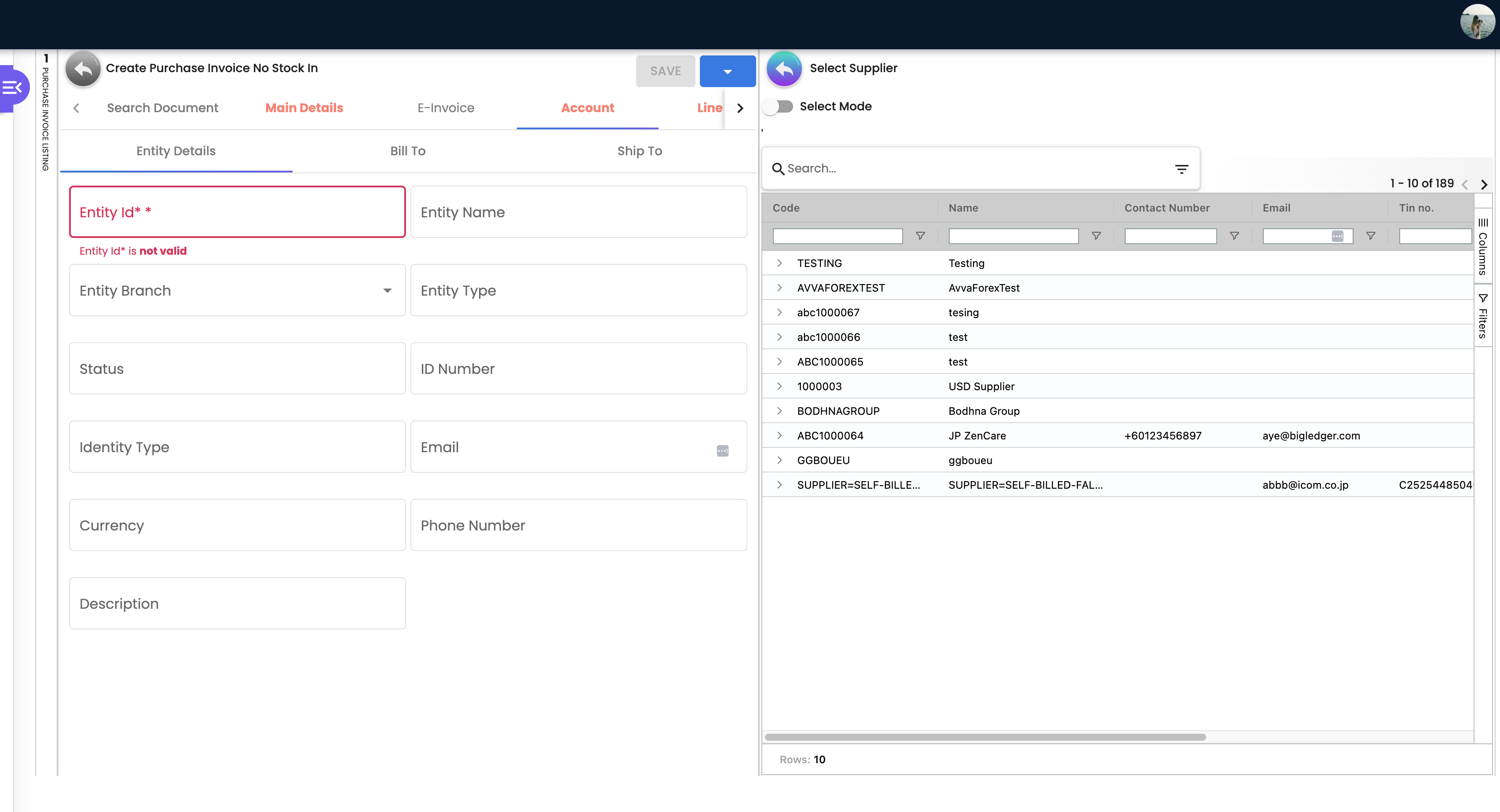
Task: Sort by the Name column header
Action: (963, 208)
